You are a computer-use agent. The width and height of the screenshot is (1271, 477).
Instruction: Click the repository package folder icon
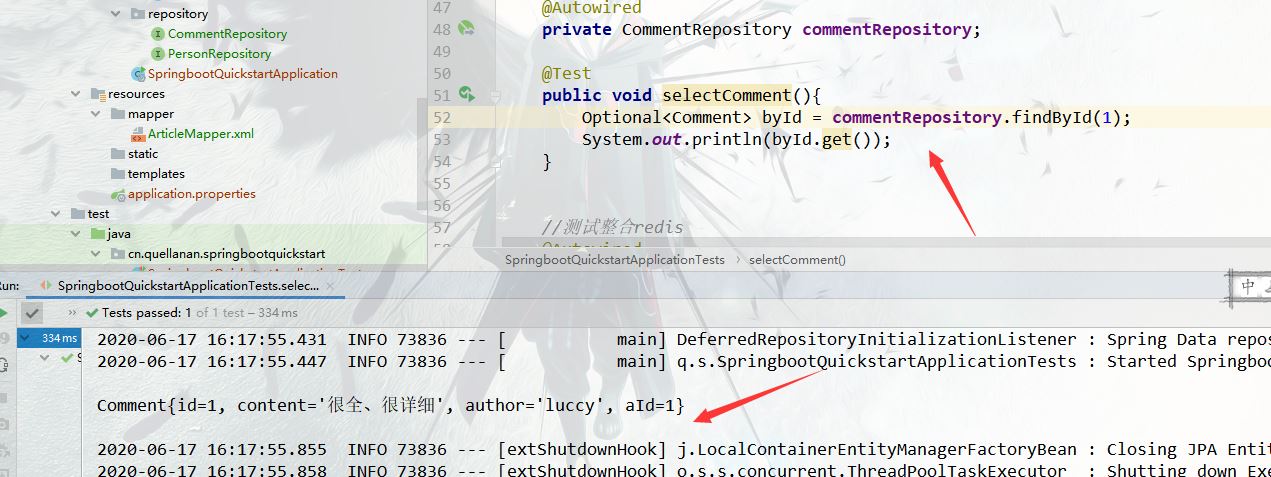[x=138, y=14]
